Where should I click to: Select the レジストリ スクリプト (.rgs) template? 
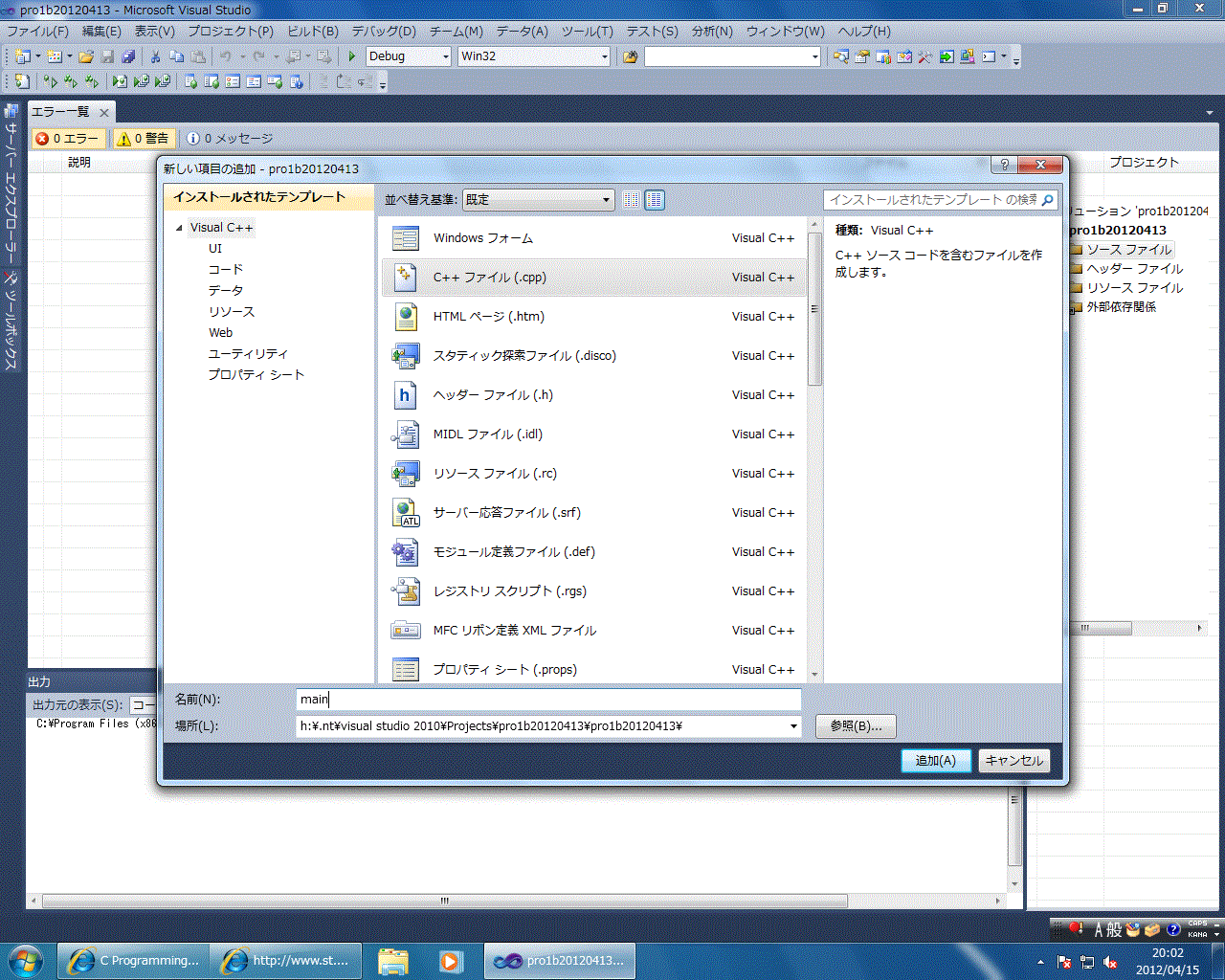[593, 591]
